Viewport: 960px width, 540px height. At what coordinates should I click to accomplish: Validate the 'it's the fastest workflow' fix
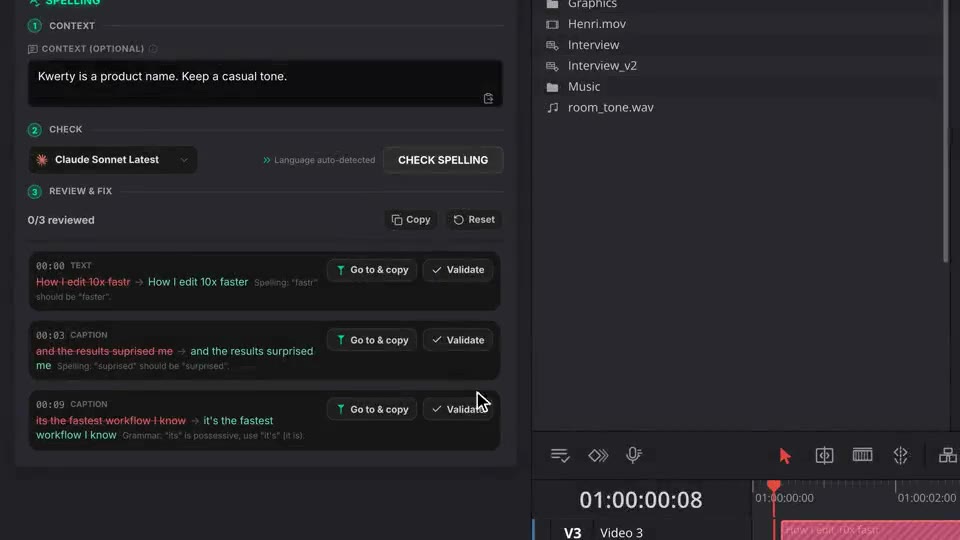[458, 409]
